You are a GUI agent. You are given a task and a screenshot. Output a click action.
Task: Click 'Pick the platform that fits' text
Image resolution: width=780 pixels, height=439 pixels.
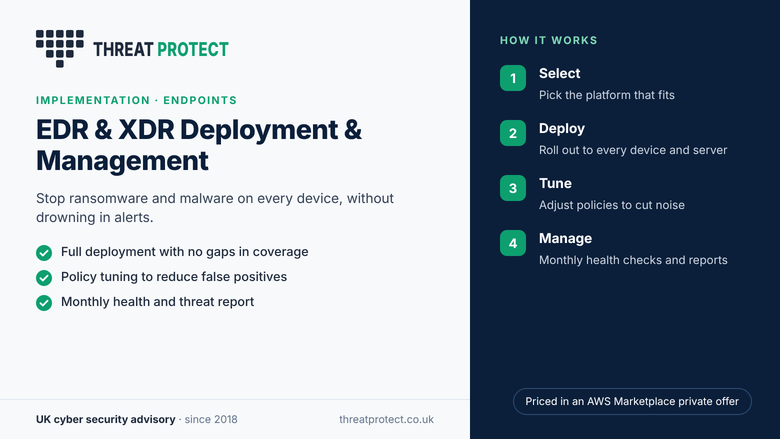[x=606, y=95]
